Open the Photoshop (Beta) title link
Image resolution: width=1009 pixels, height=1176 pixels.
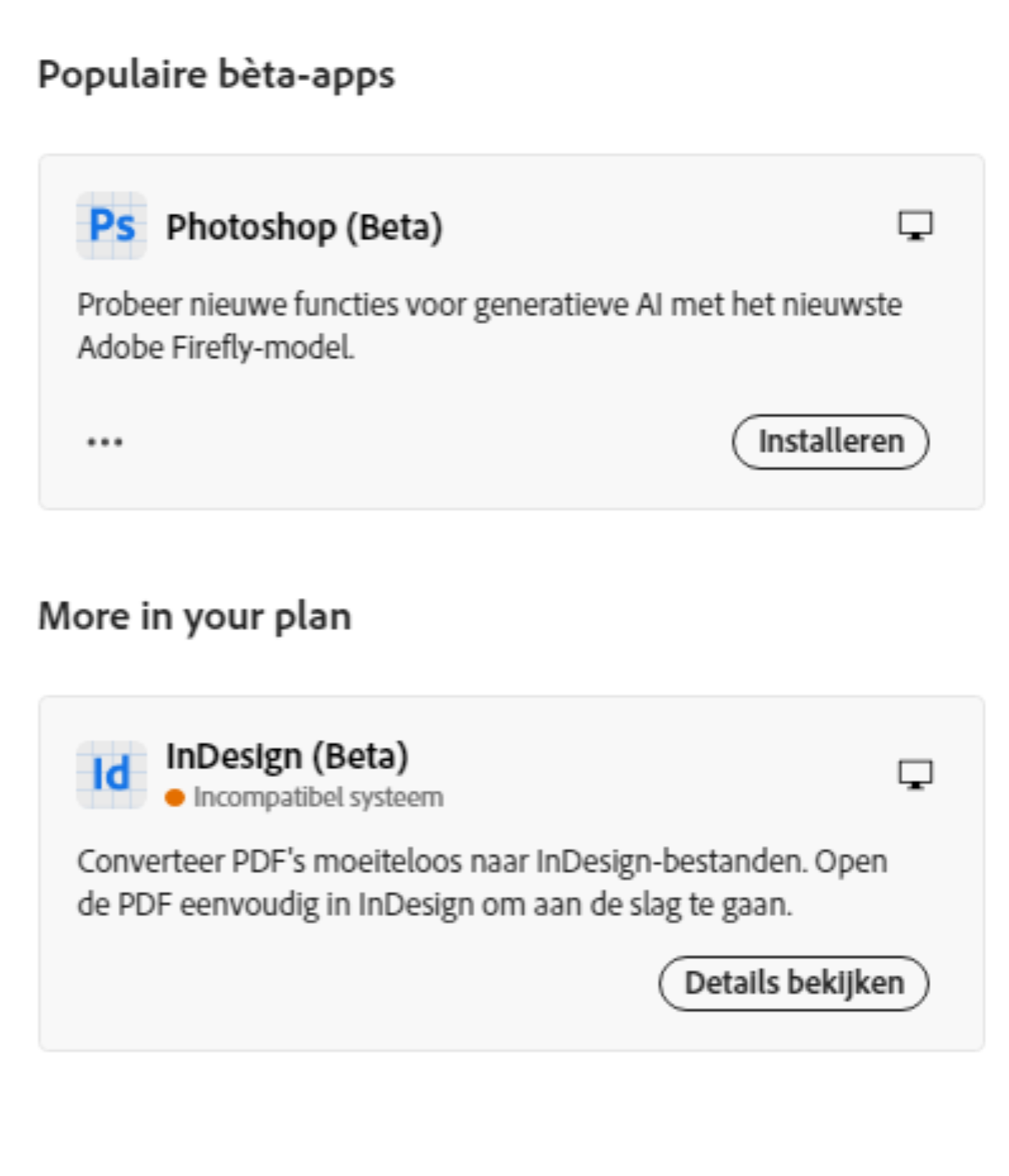(x=304, y=224)
